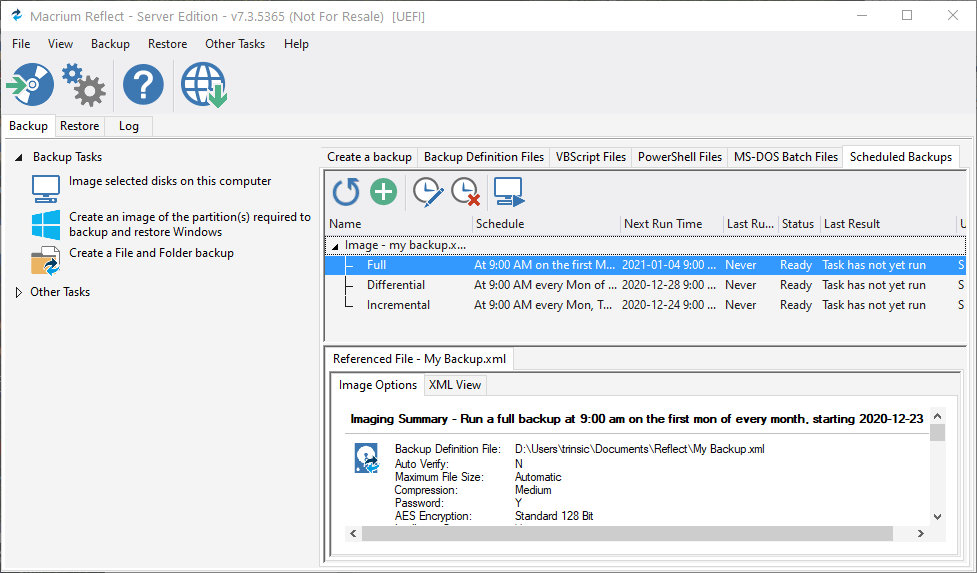Image resolution: width=977 pixels, height=573 pixels.
Task: Open the Backup menu
Action: click(110, 44)
